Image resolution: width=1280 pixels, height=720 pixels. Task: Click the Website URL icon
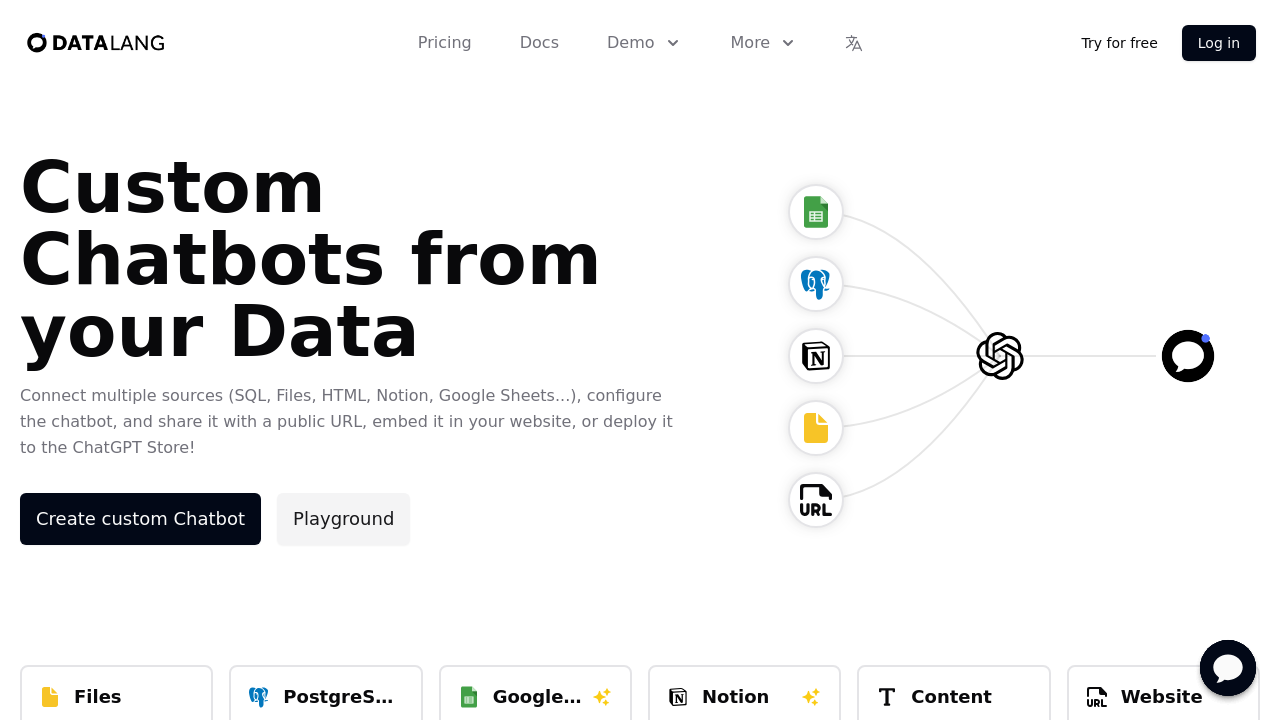coord(1096,697)
